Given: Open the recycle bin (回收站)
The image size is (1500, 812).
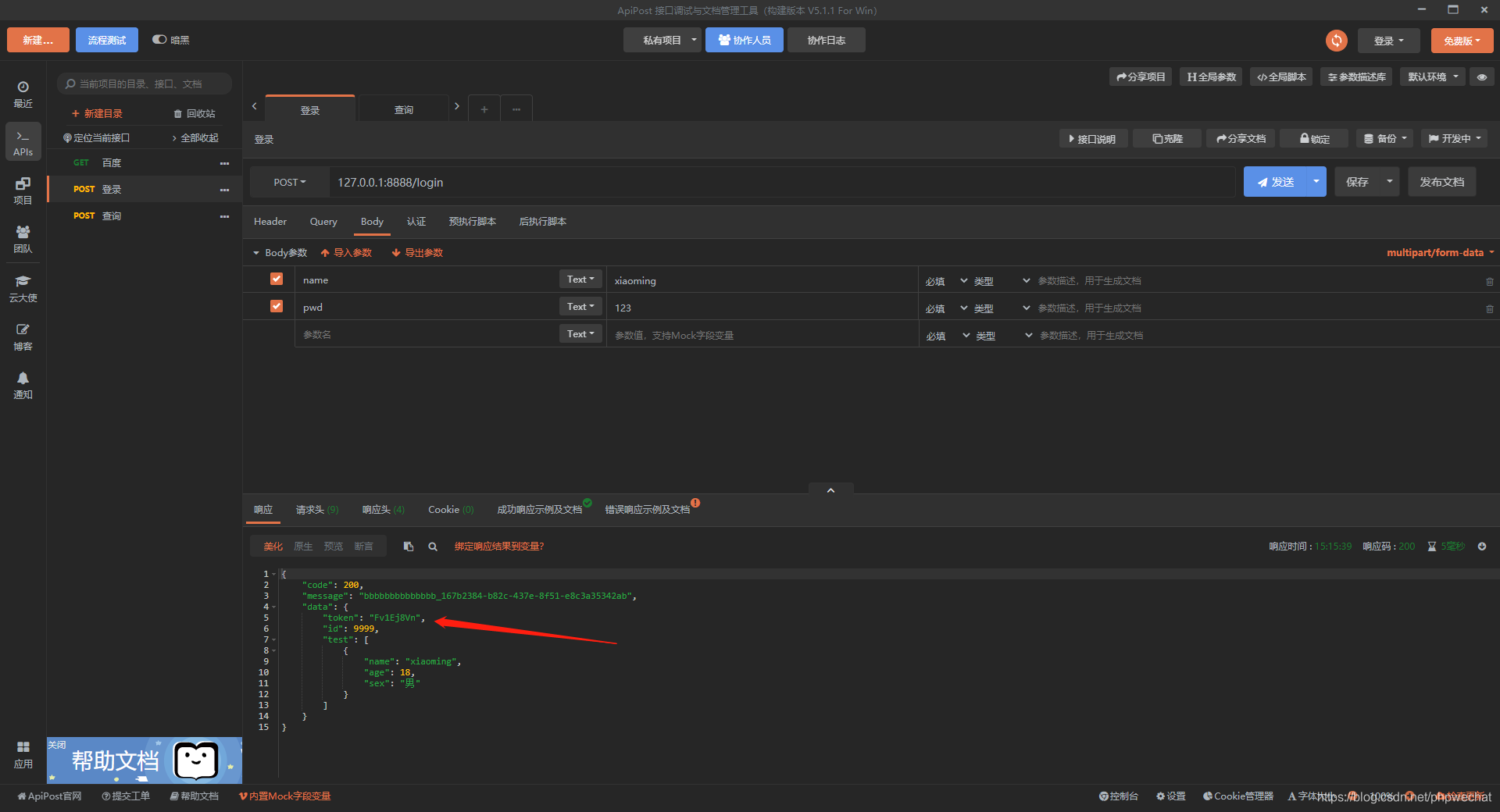Looking at the screenshot, I should click(195, 114).
